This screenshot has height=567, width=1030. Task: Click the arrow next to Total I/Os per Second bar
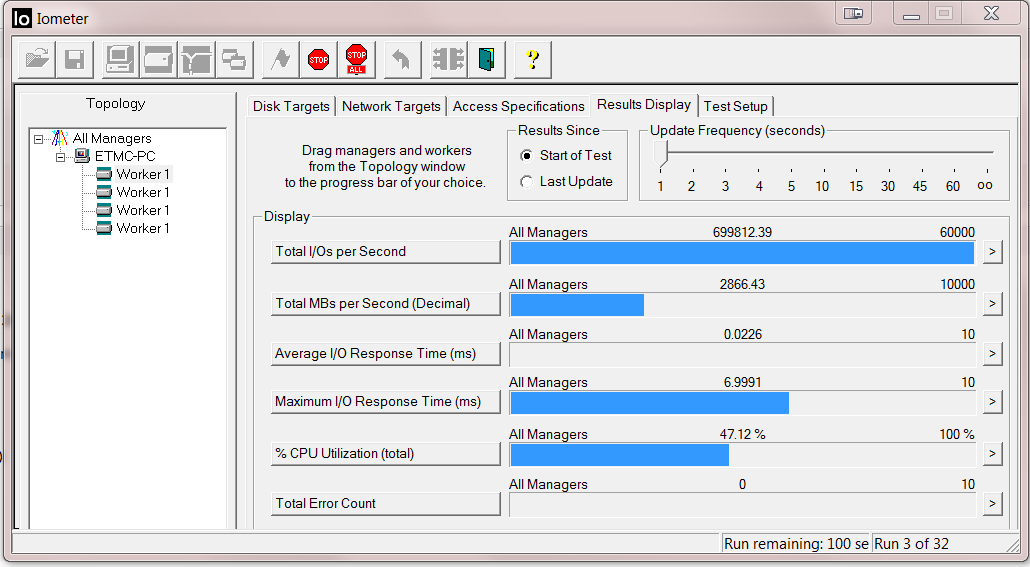click(991, 252)
